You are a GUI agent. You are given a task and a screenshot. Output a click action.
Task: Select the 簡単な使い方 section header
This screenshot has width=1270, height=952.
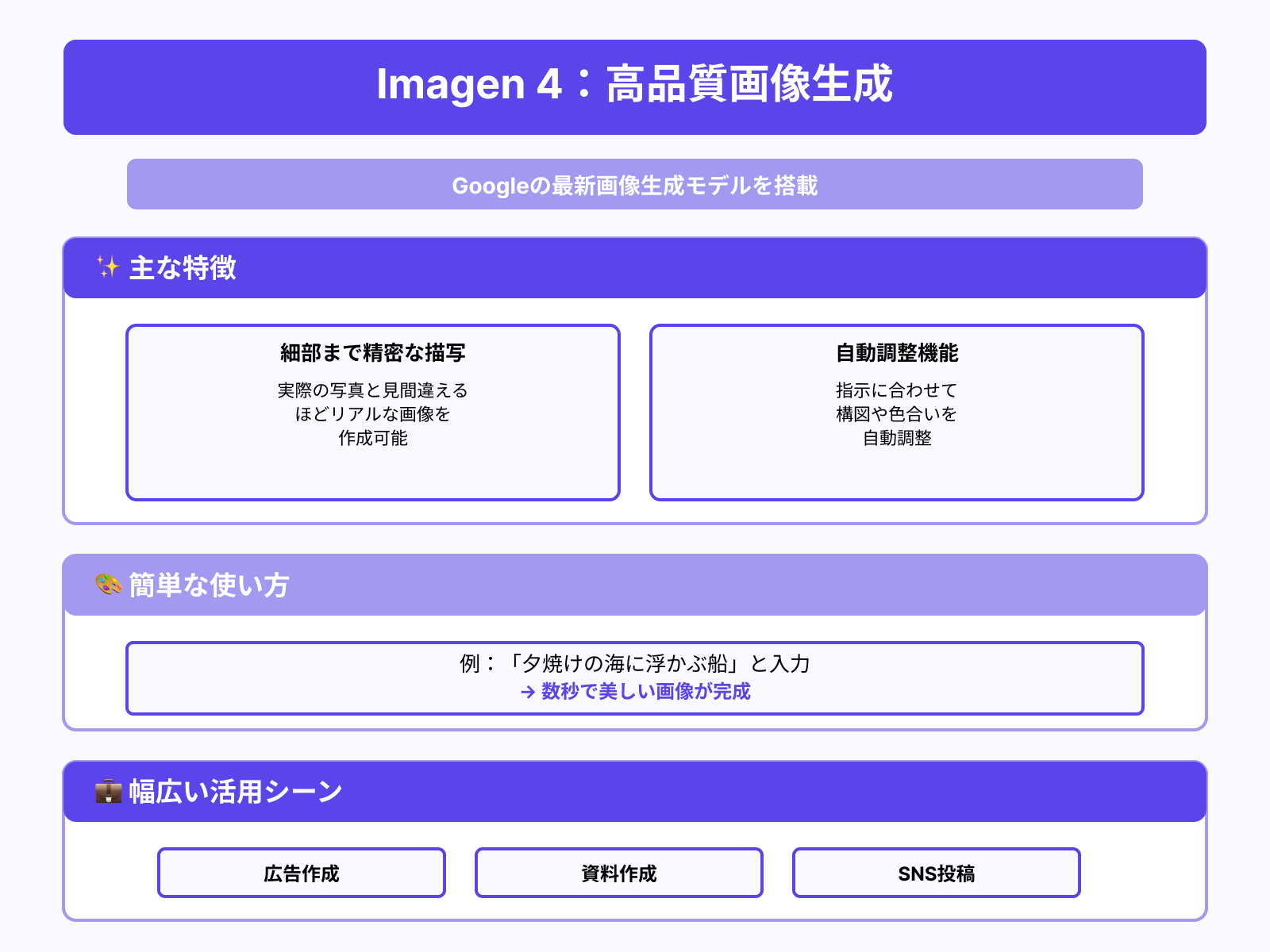(x=635, y=585)
